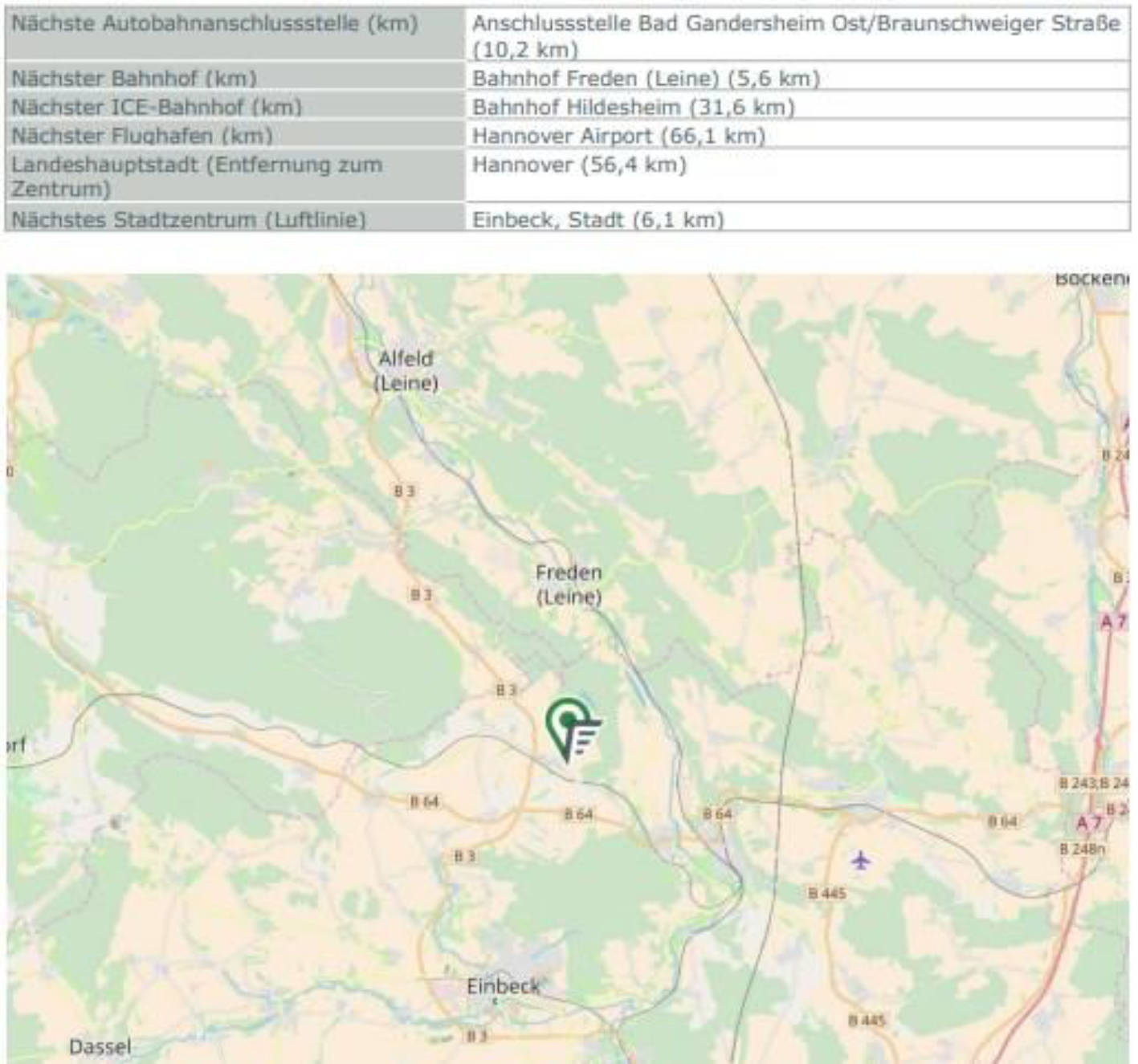The height and width of the screenshot is (1064, 1138).
Task: Click the B 64 road badge west of Einbeck
Action: point(421,801)
